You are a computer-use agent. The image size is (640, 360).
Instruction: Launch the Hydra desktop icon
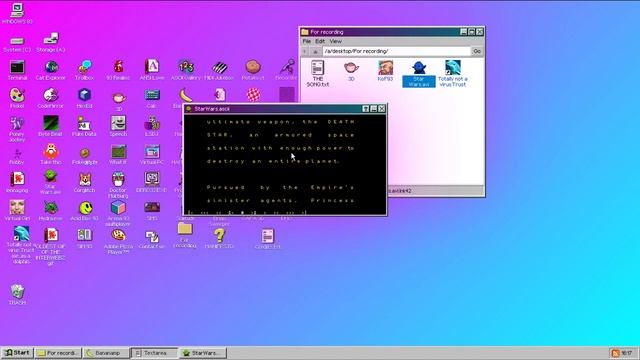[51, 211]
